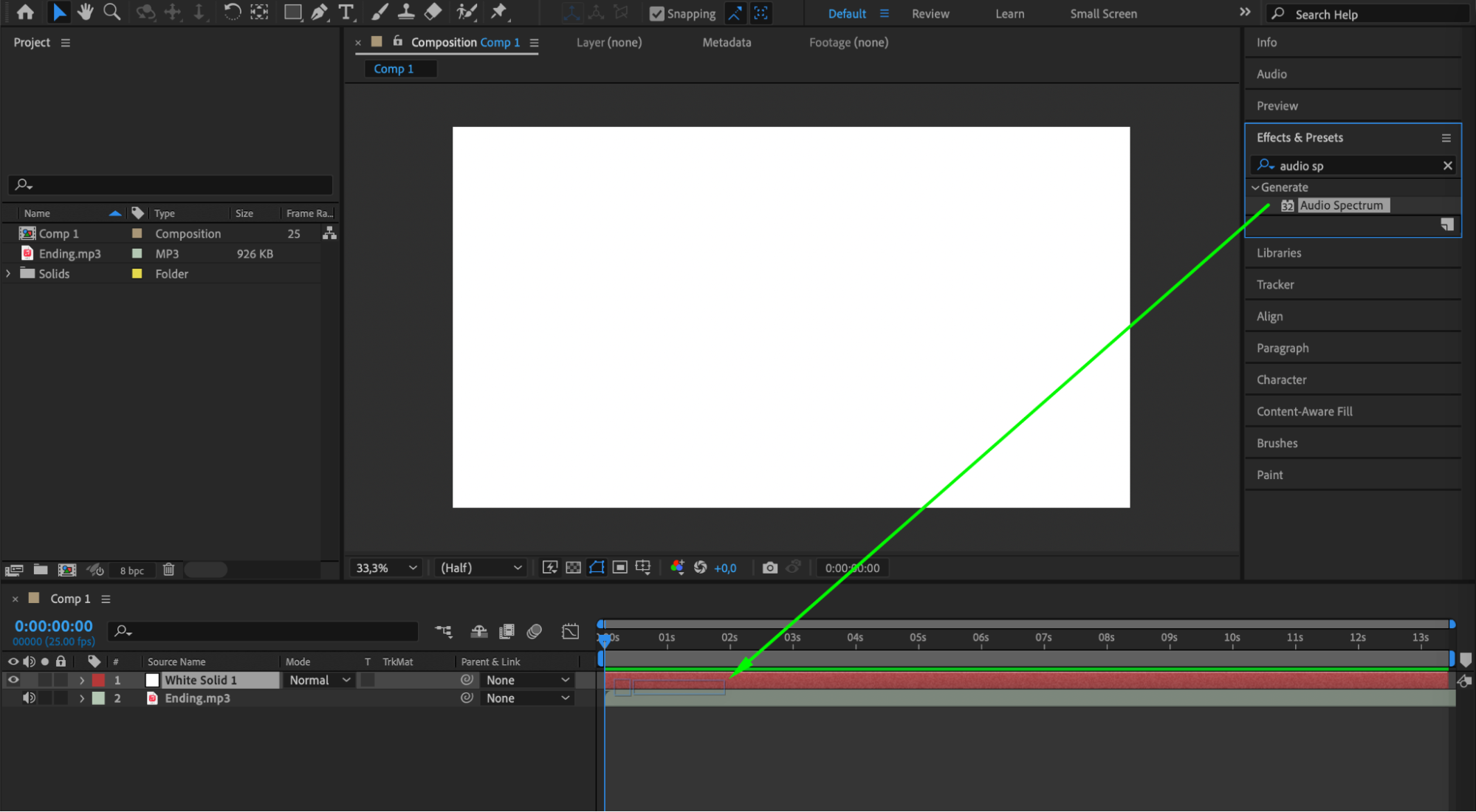
Task: Clear the Effects & Presets search field
Action: pos(1447,166)
